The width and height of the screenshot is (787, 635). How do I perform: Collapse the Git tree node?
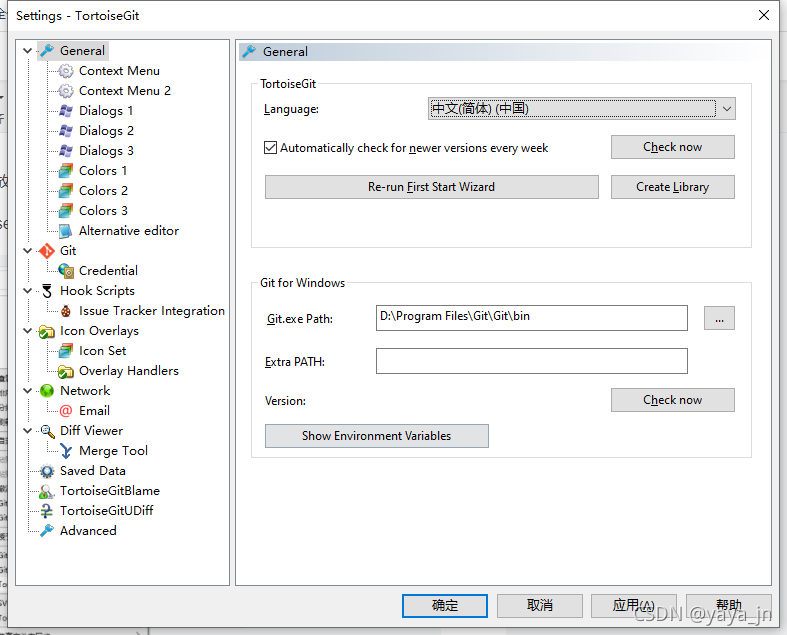click(28, 250)
